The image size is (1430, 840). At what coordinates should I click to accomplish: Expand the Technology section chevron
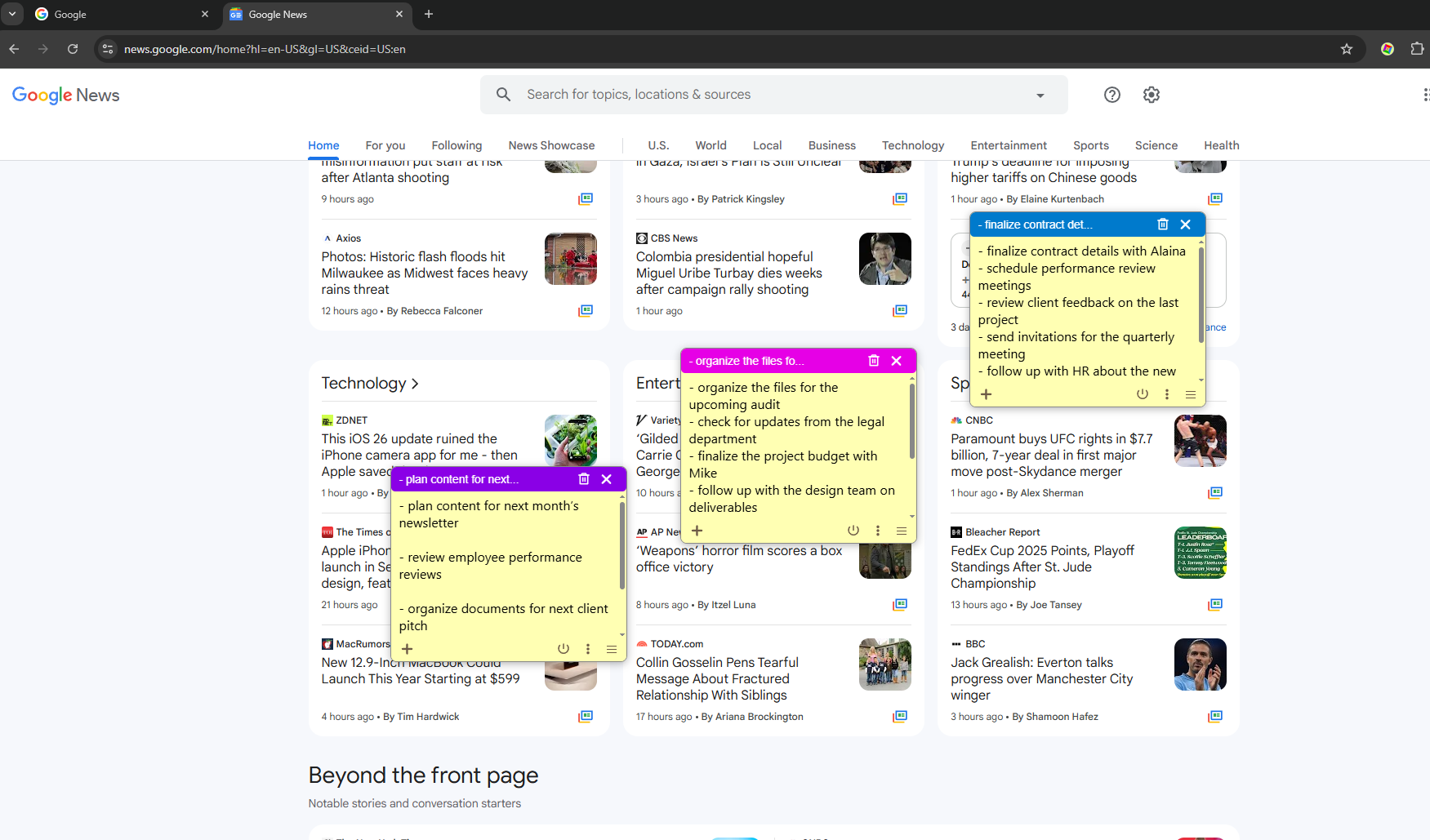[415, 384]
